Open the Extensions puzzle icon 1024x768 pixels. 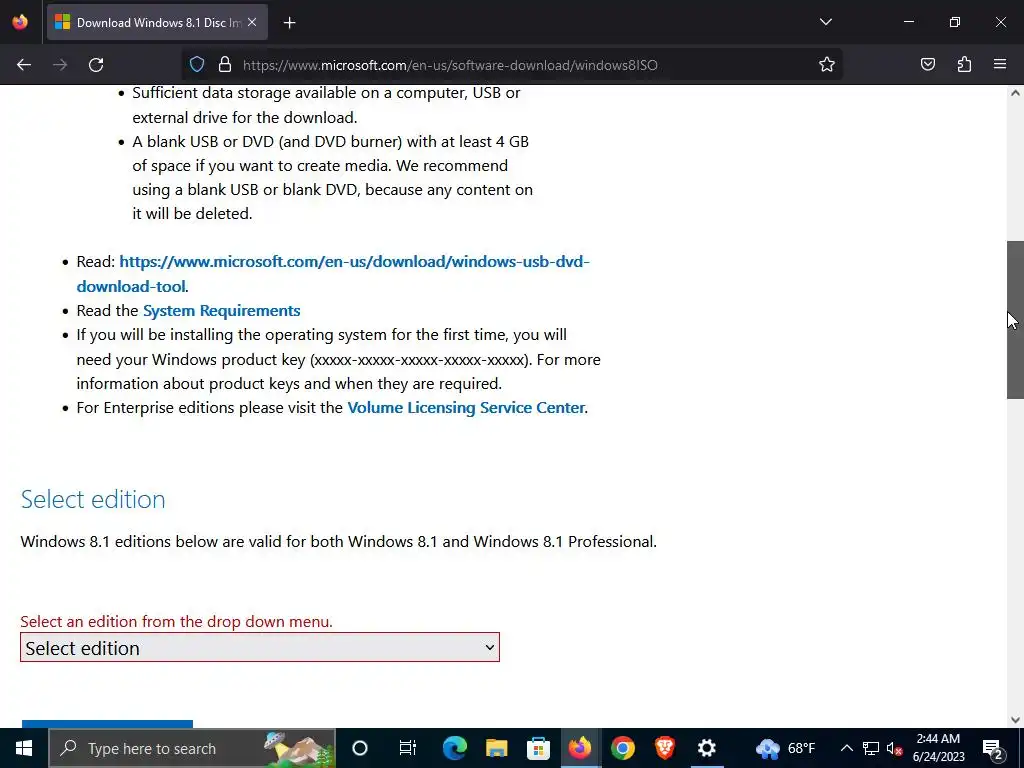coord(964,65)
